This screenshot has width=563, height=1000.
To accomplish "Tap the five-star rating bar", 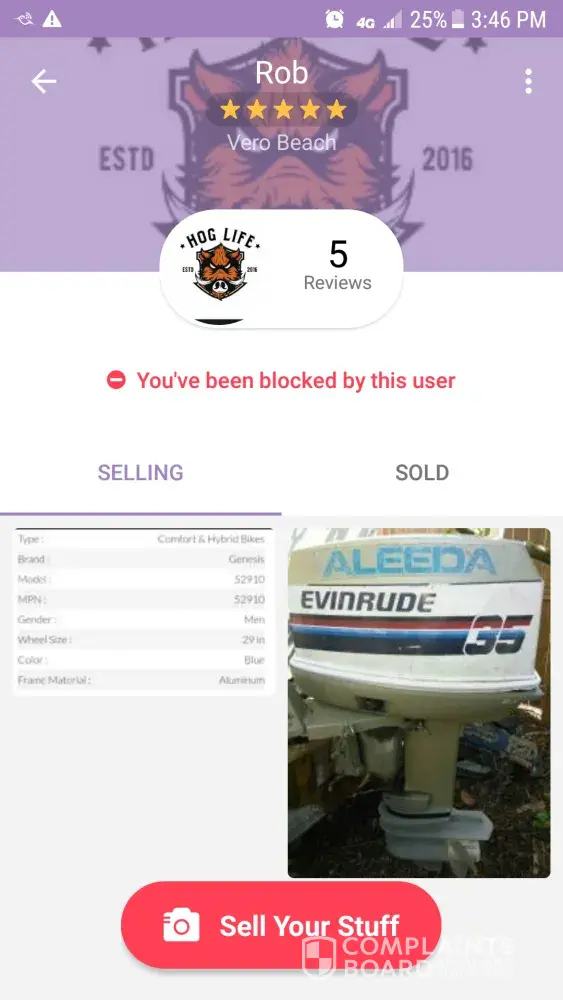I will (282, 110).
